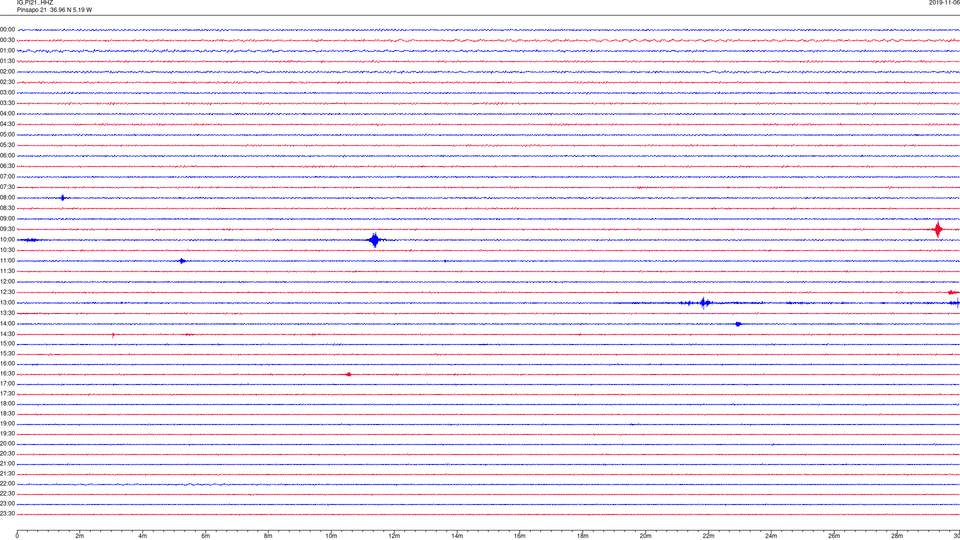Screen dimensions: 960x540
Task: Click the 22m tick label on time axis
Action: pos(708,536)
